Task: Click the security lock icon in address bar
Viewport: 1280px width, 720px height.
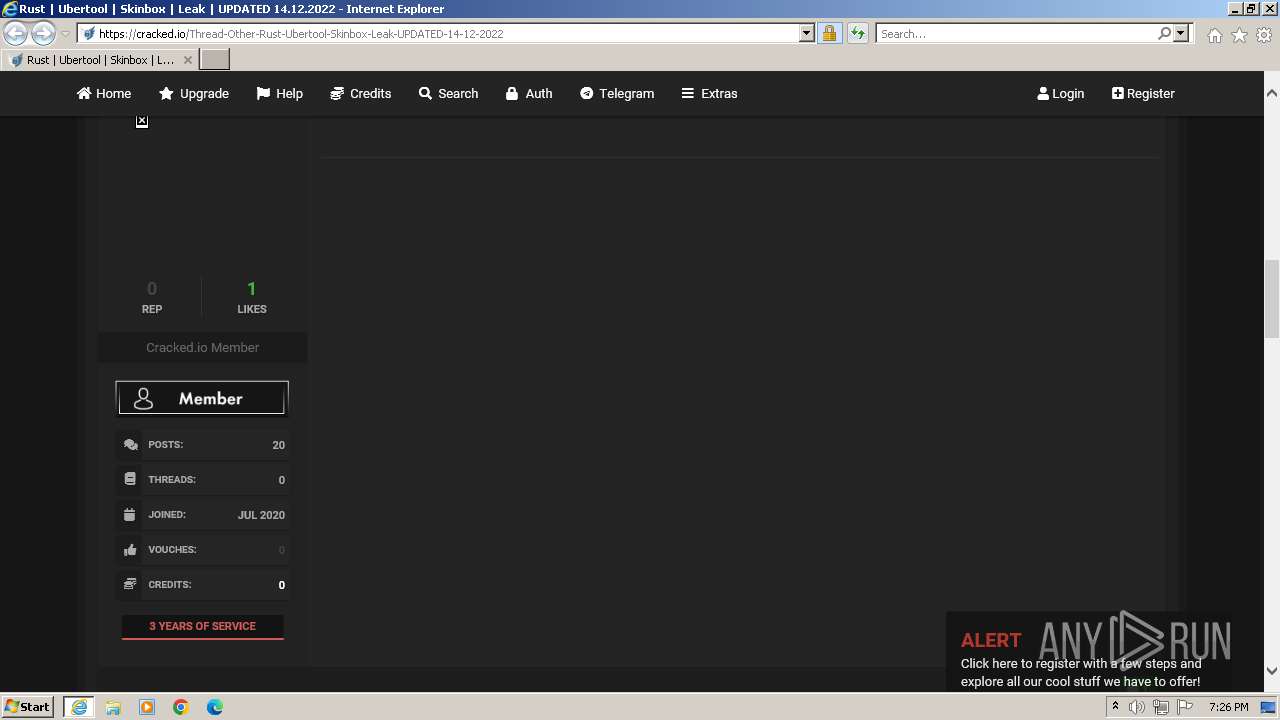Action: click(x=829, y=34)
